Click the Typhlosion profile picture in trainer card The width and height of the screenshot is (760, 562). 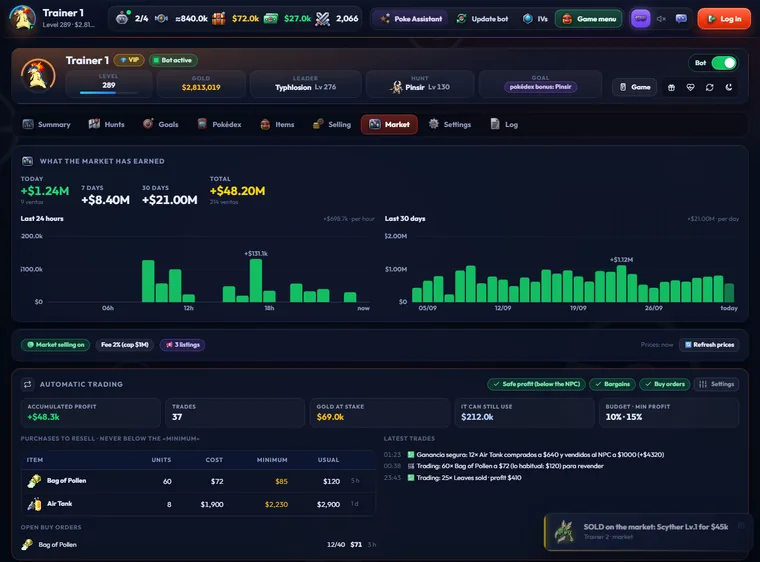click(38, 76)
